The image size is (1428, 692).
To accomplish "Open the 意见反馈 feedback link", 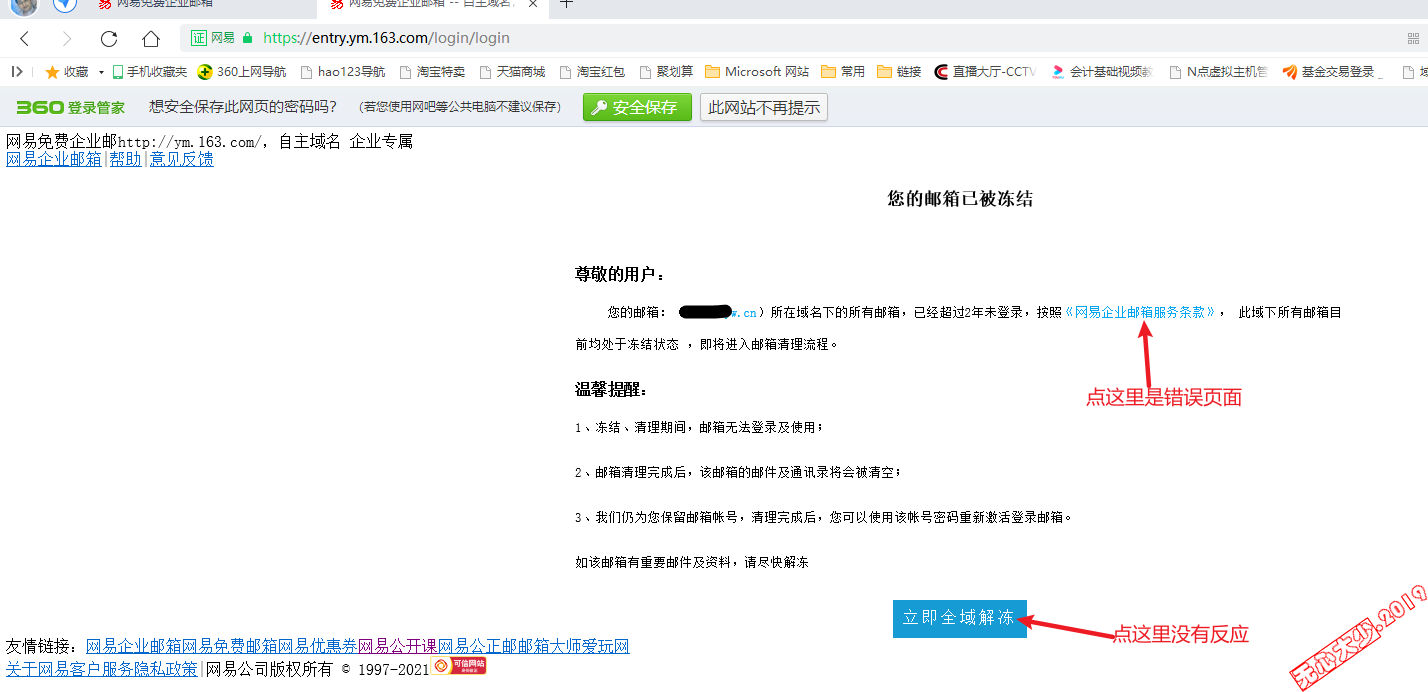I will (181, 159).
